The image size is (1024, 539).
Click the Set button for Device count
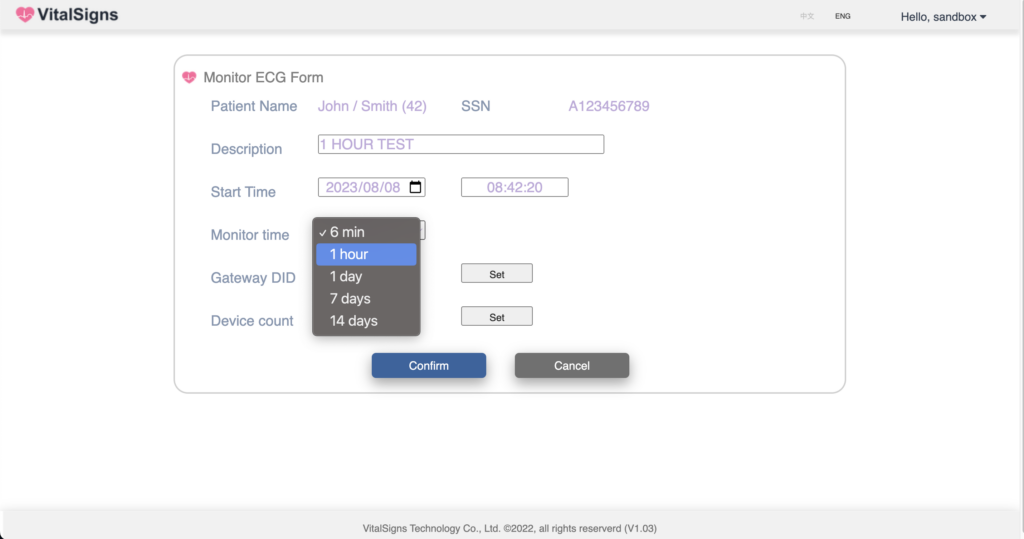pyautogui.click(x=497, y=317)
